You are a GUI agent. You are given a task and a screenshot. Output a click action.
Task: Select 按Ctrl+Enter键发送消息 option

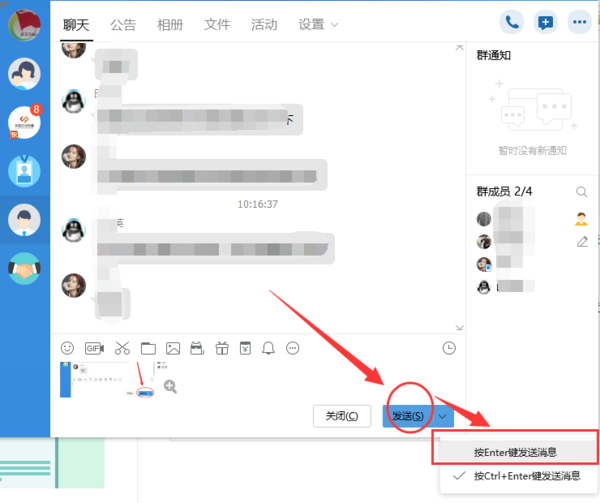[526, 476]
